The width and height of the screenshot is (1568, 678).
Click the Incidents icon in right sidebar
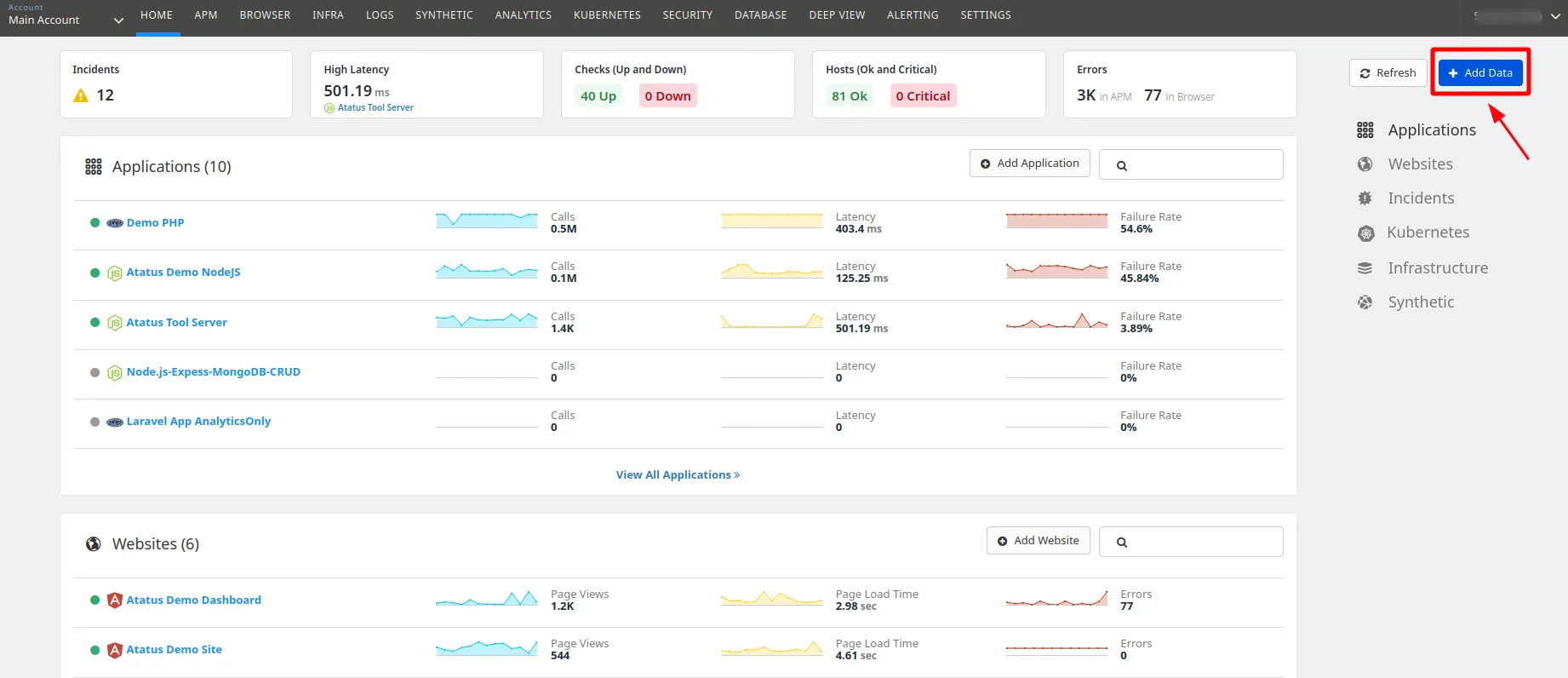[1365, 198]
